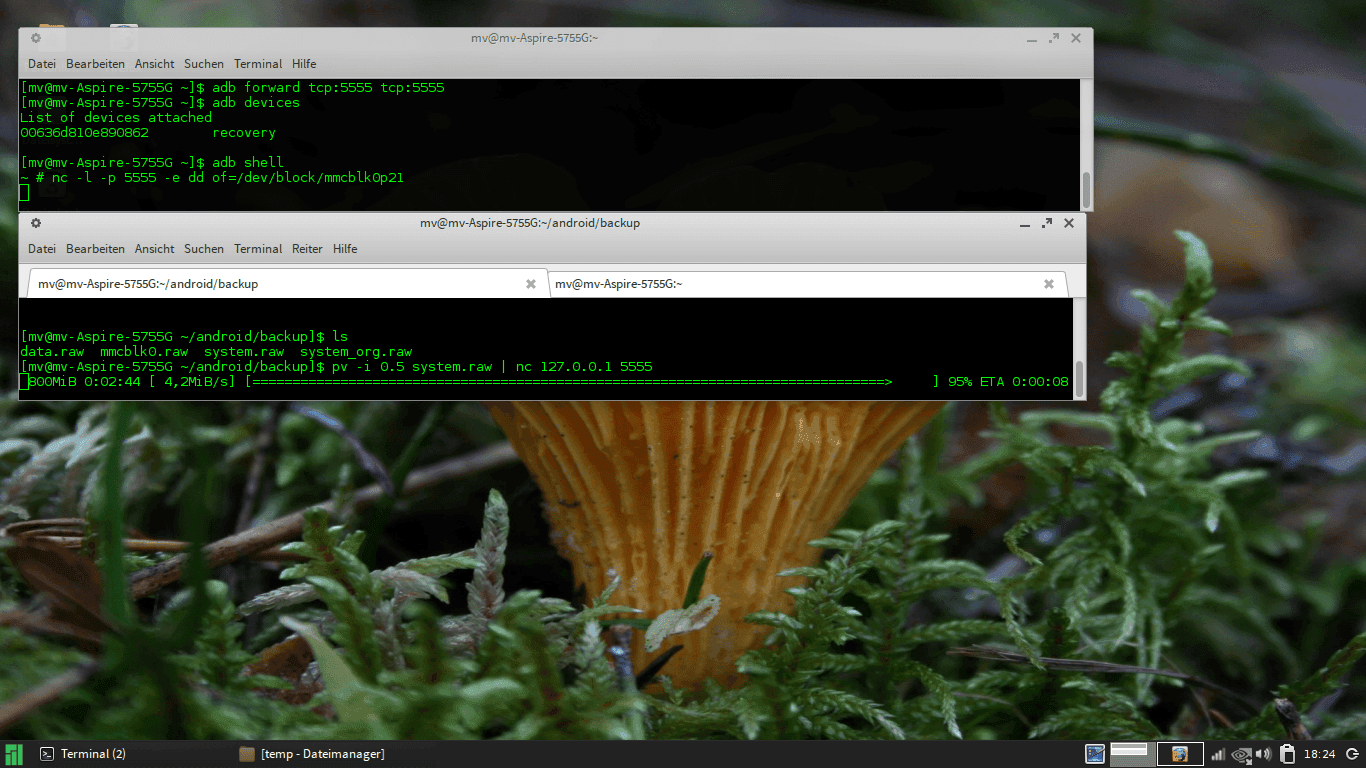This screenshot has width=1366, height=768.
Task: Open Hilfe menu in the android/backup window
Action: pos(345,249)
